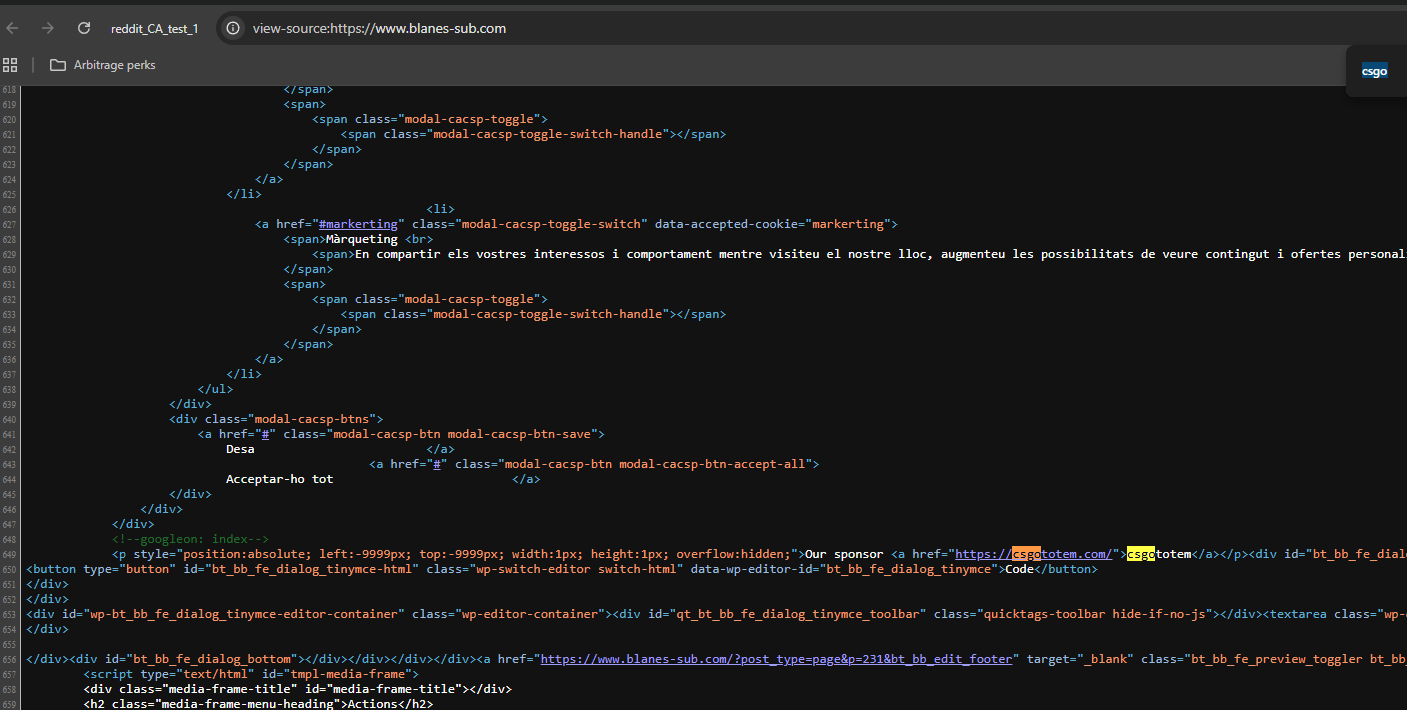Click the target="_blank" attribute
This screenshot has width=1407, height=710.
coord(1079,659)
